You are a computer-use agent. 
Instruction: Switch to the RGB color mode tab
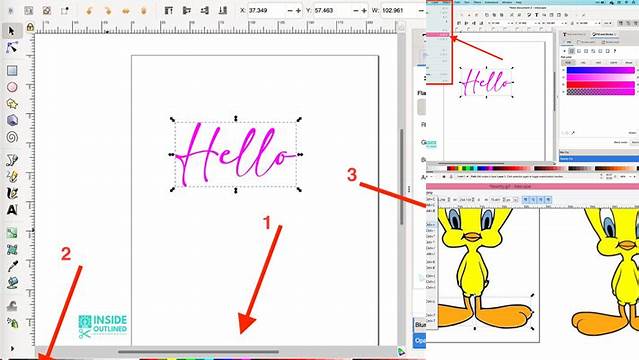[568, 62]
